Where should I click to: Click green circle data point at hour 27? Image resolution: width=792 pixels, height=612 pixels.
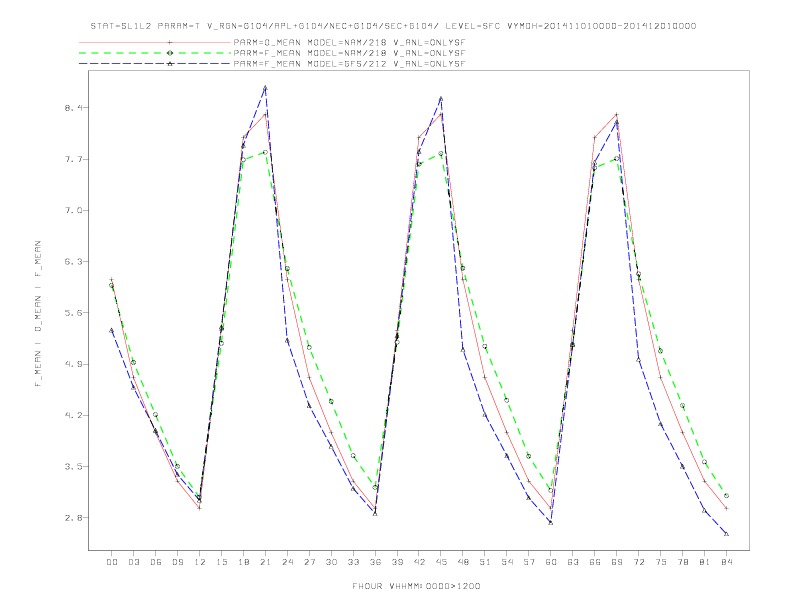[309, 347]
